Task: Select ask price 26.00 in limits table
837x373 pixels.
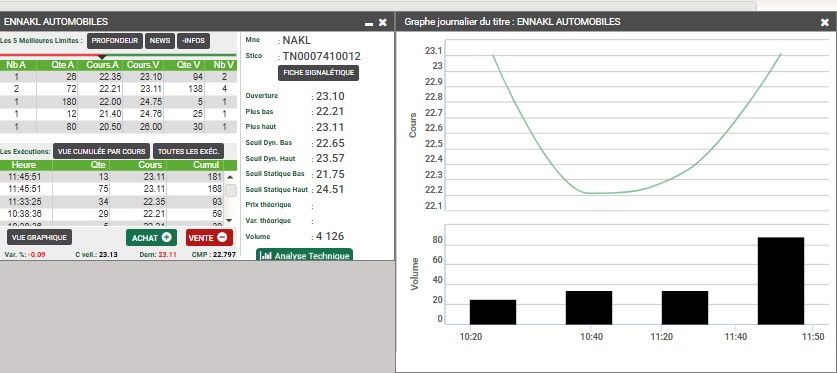Action: (151, 127)
